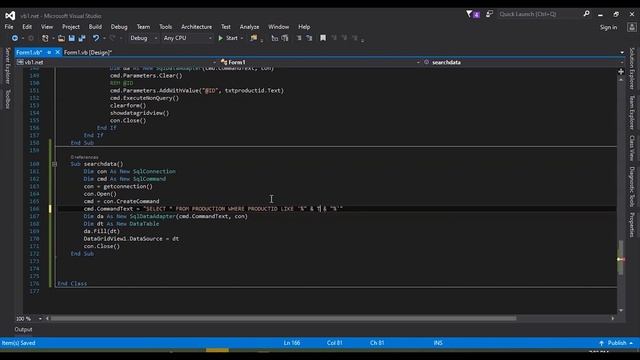Click the split editor plus icon

pos(621,72)
